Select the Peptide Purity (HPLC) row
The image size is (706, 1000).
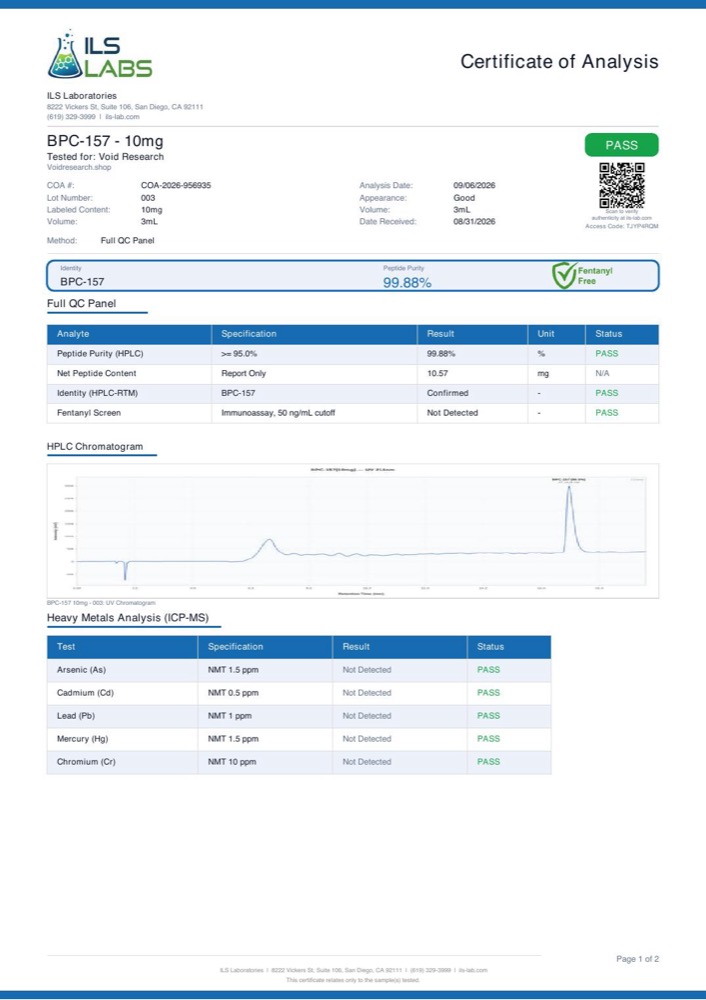tap(353, 353)
